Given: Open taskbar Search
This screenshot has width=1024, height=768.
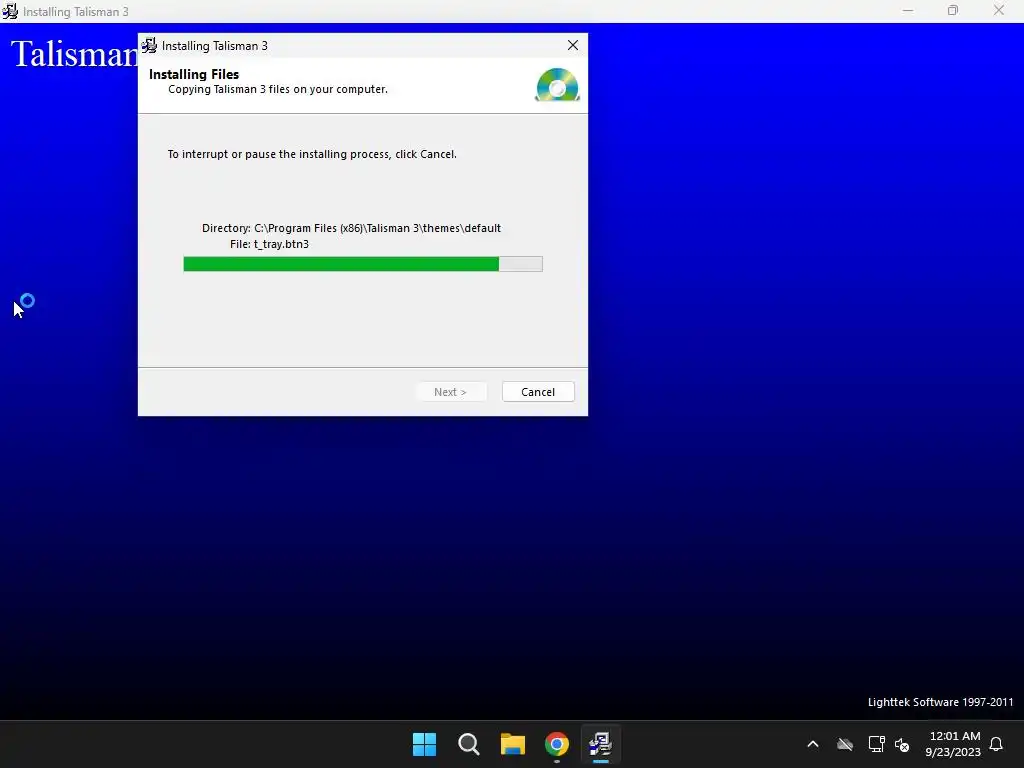Looking at the screenshot, I should point(469,744).
